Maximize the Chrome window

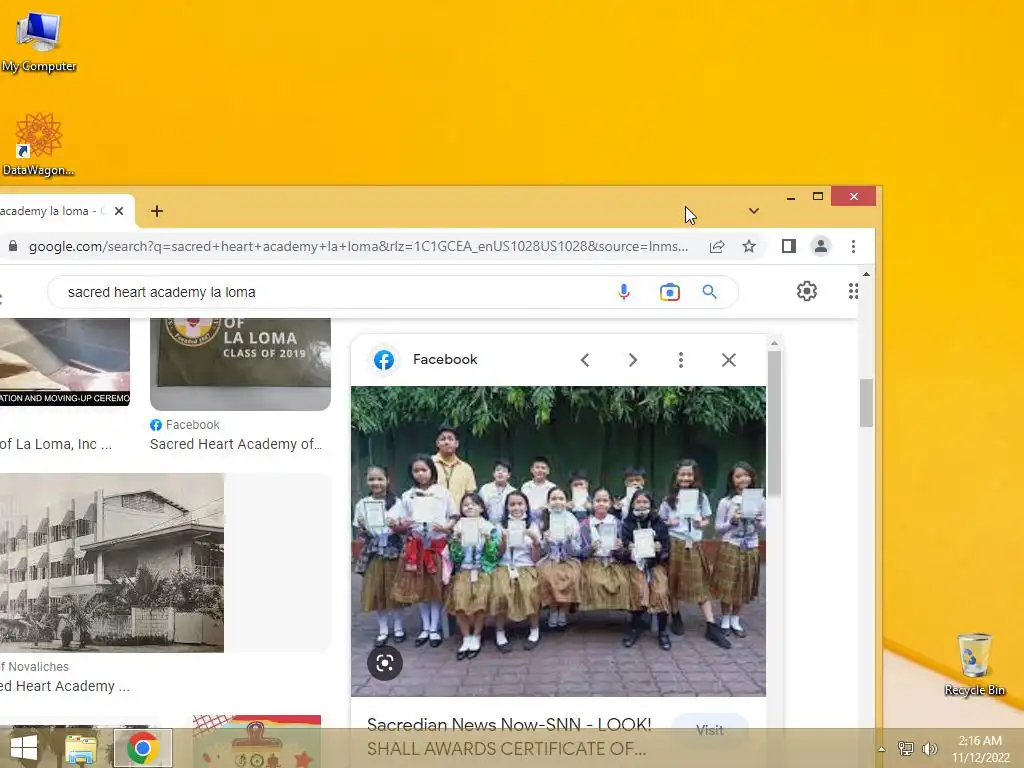[818, 197]
